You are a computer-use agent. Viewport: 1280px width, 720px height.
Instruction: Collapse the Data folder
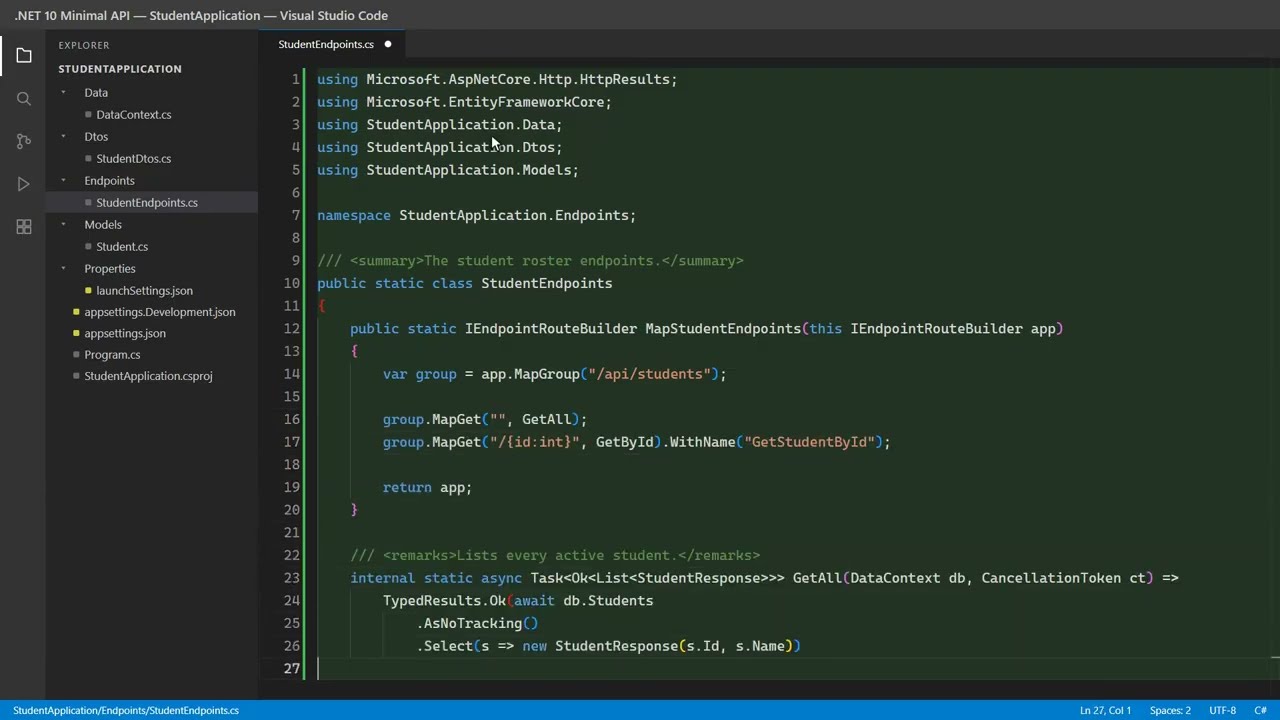(62, 93)
